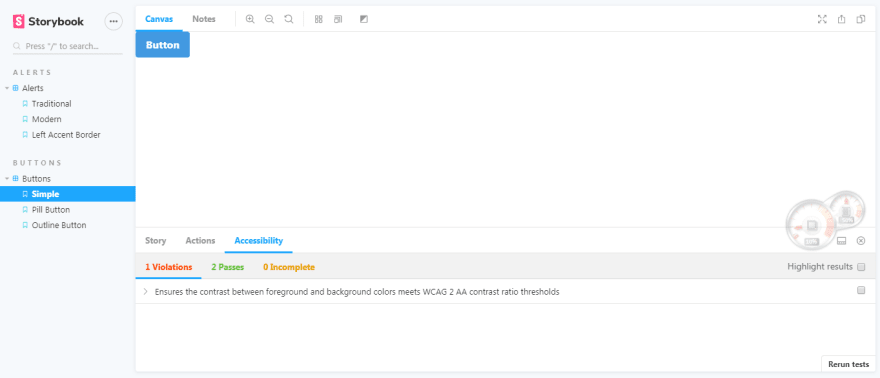
Task: Toggle the contrast background icon
Action: (364, 19)
